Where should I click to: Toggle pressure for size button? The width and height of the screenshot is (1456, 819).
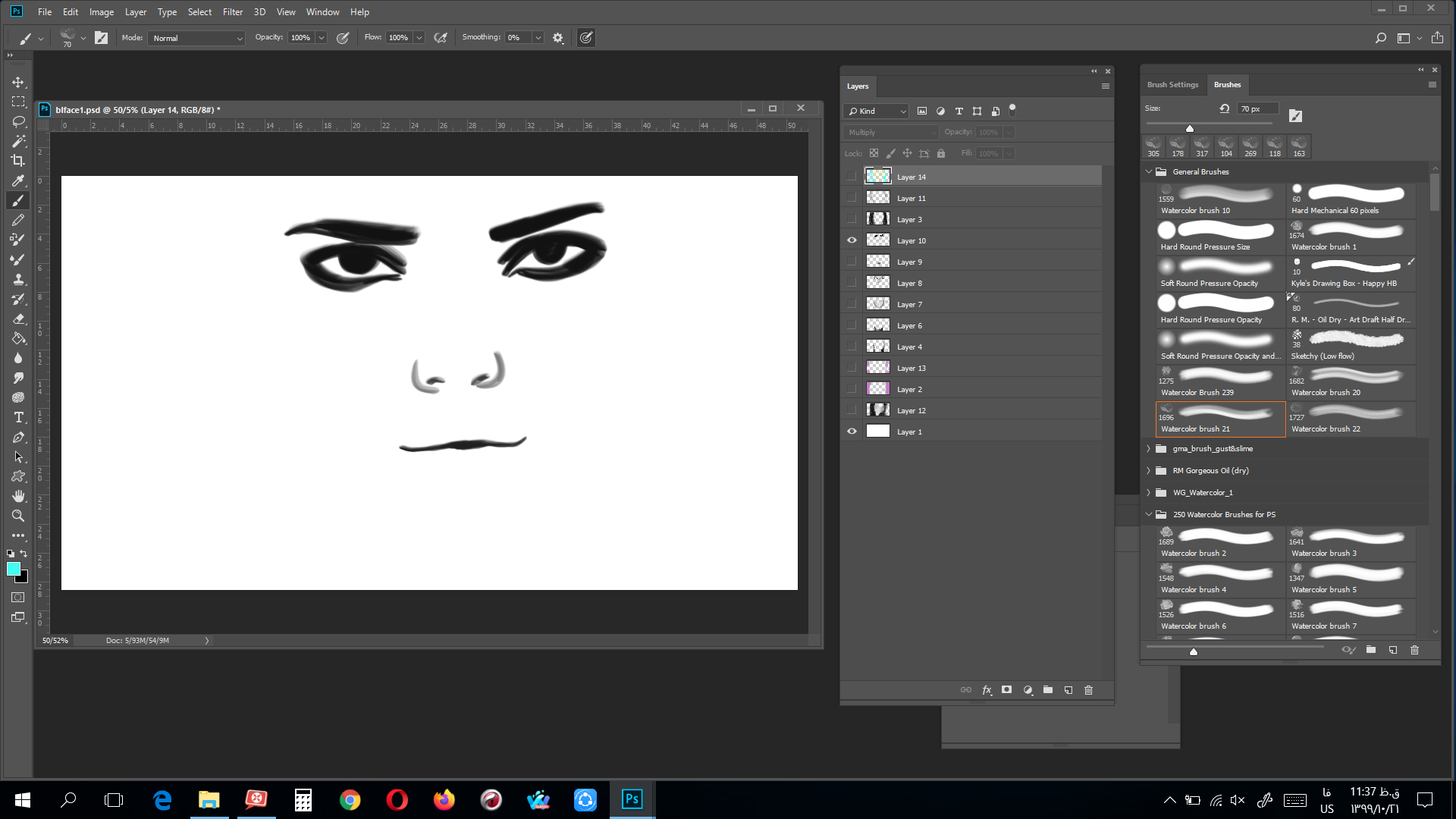pyautogui.click(x=586, y=38)
